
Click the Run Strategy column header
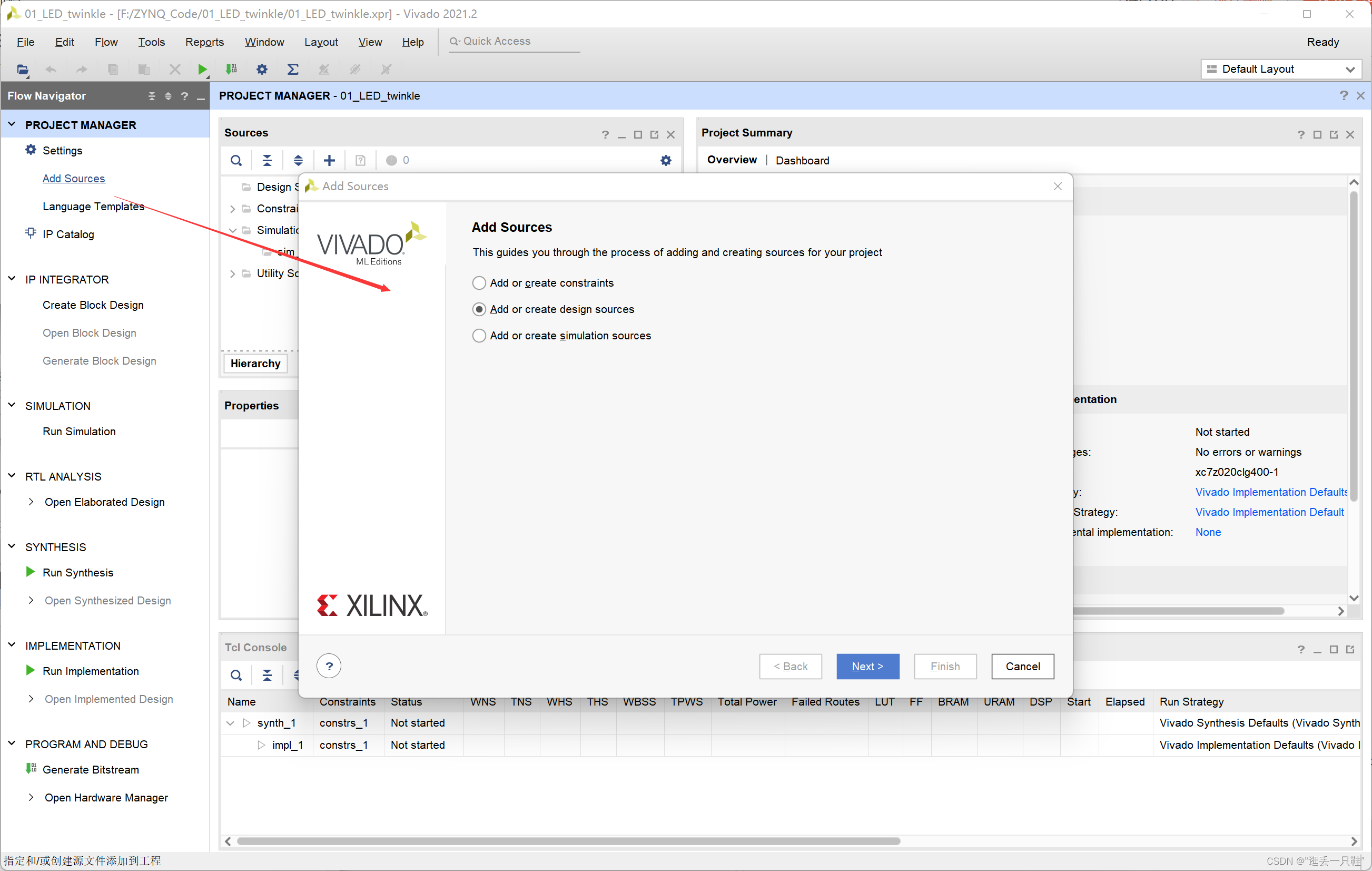(1191, 702)
